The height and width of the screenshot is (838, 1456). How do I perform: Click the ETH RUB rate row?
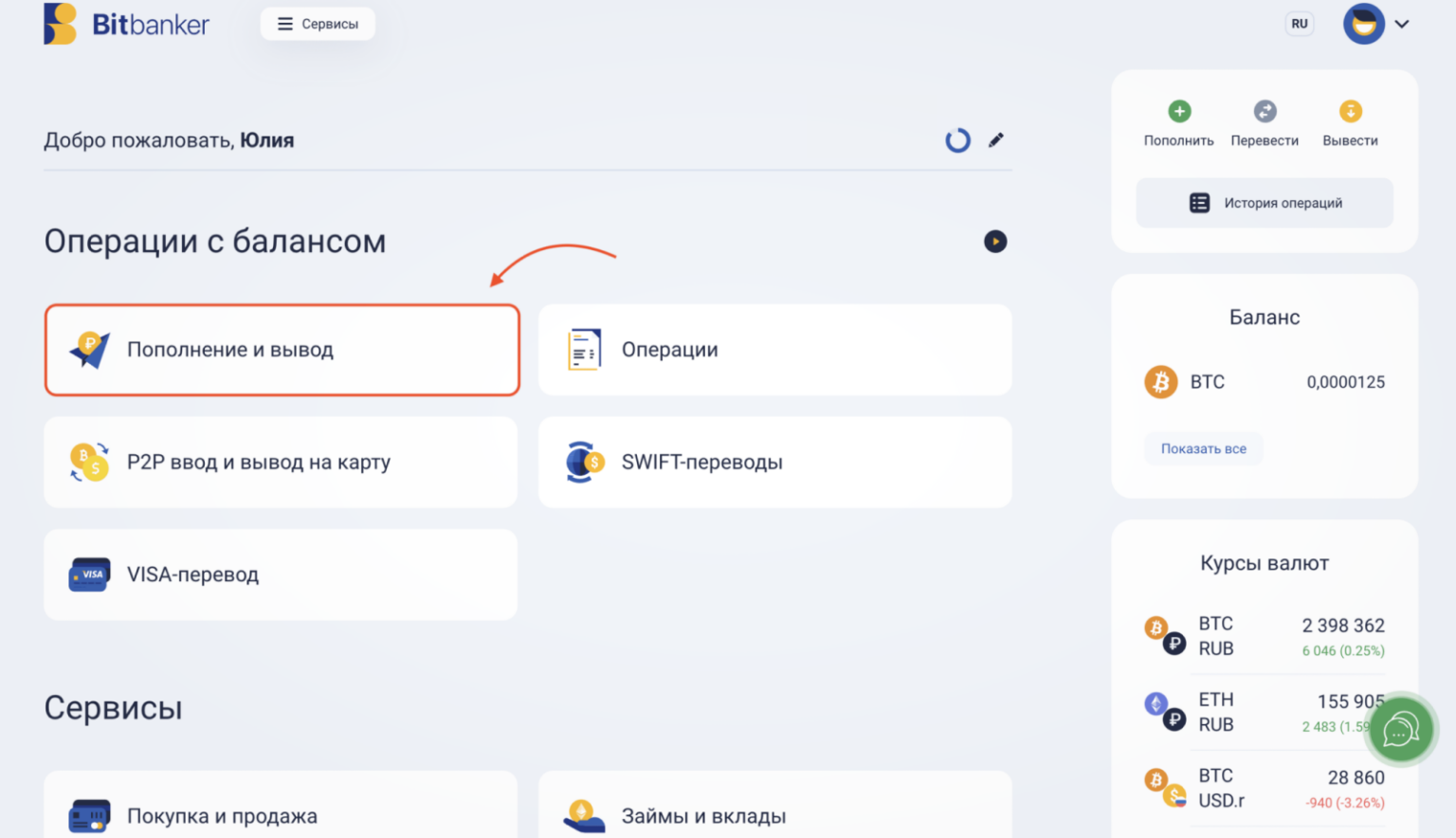pyautogui.click(x=1265, y=712)
